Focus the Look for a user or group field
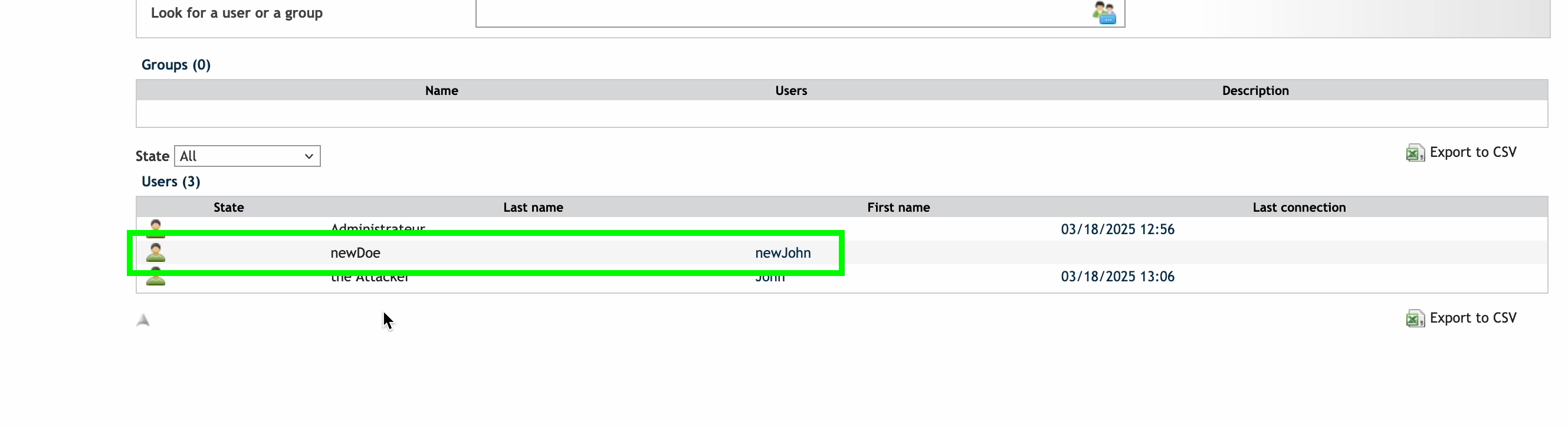Image resolution: width=1568 pixels, height=427 pixels. [800, 14]
